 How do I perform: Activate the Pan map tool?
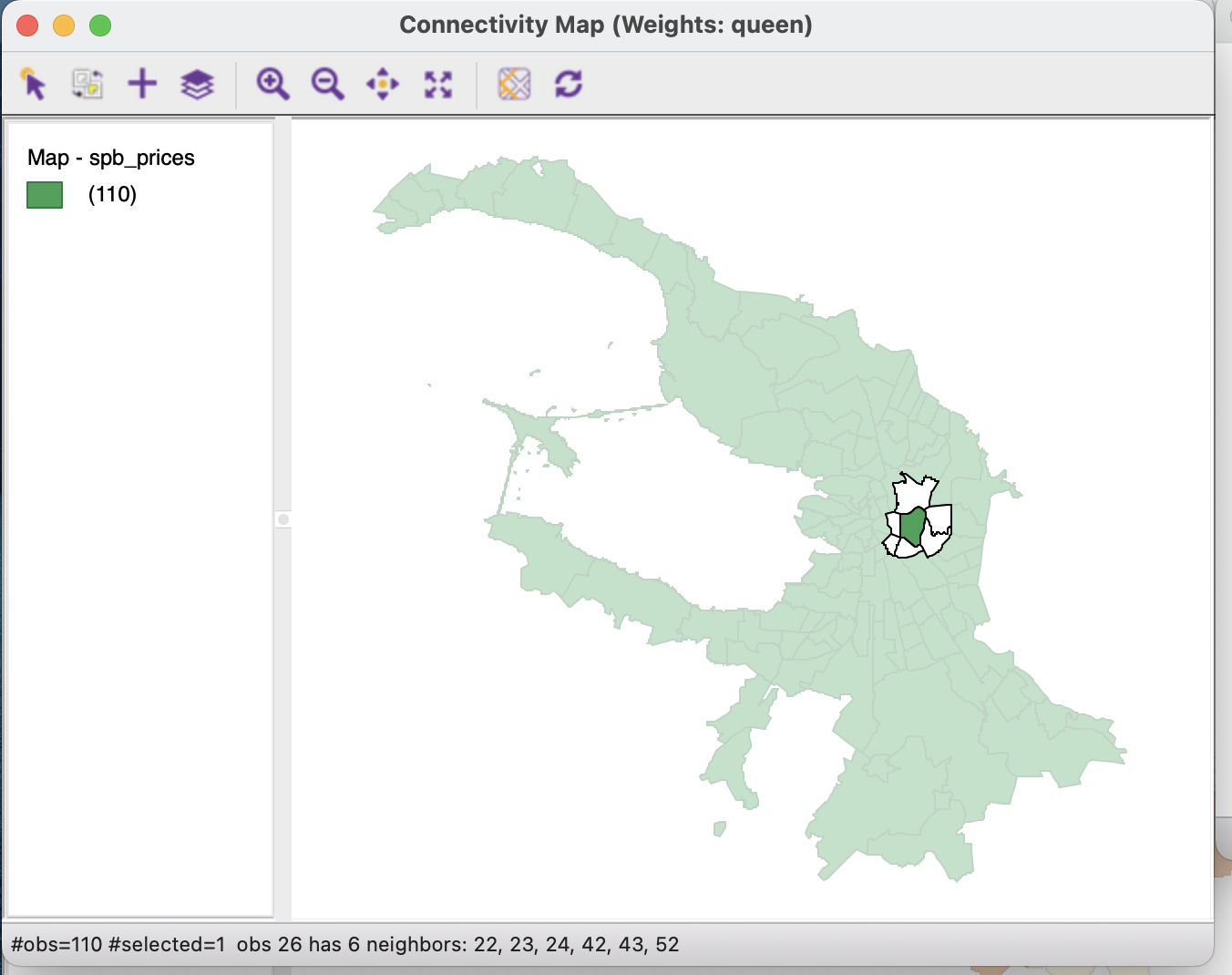383,84
